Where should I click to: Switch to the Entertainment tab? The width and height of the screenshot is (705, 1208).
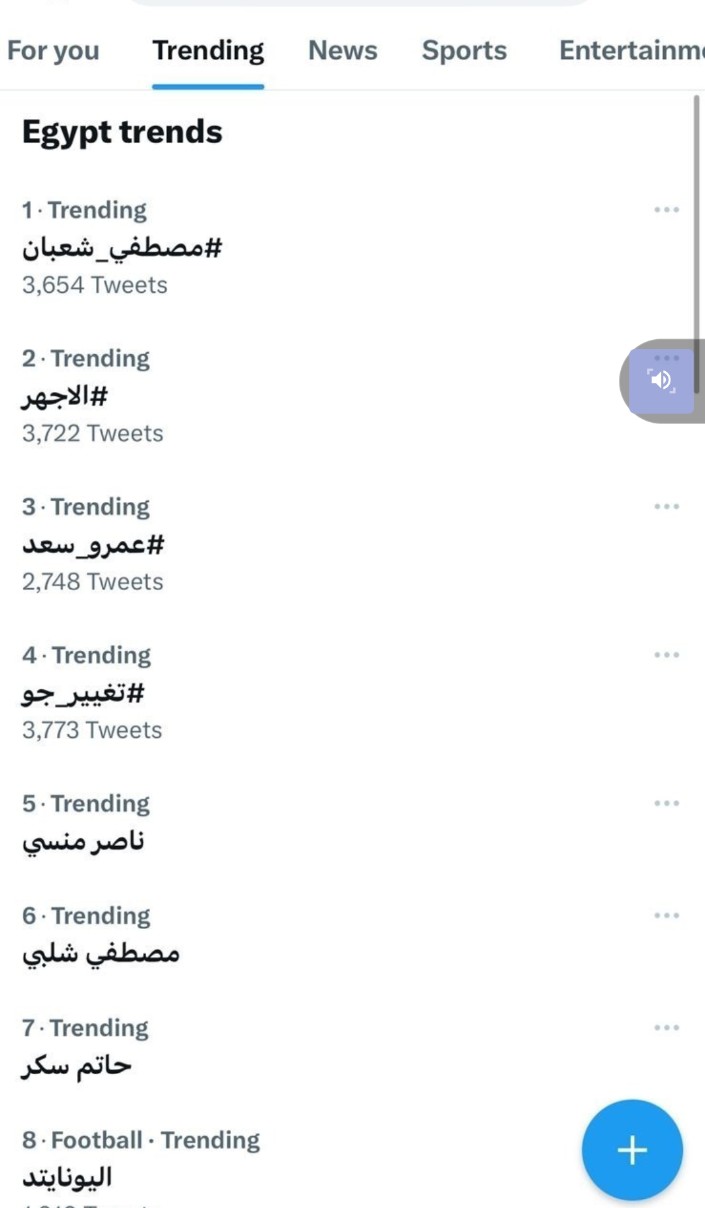tap(630, 51)
